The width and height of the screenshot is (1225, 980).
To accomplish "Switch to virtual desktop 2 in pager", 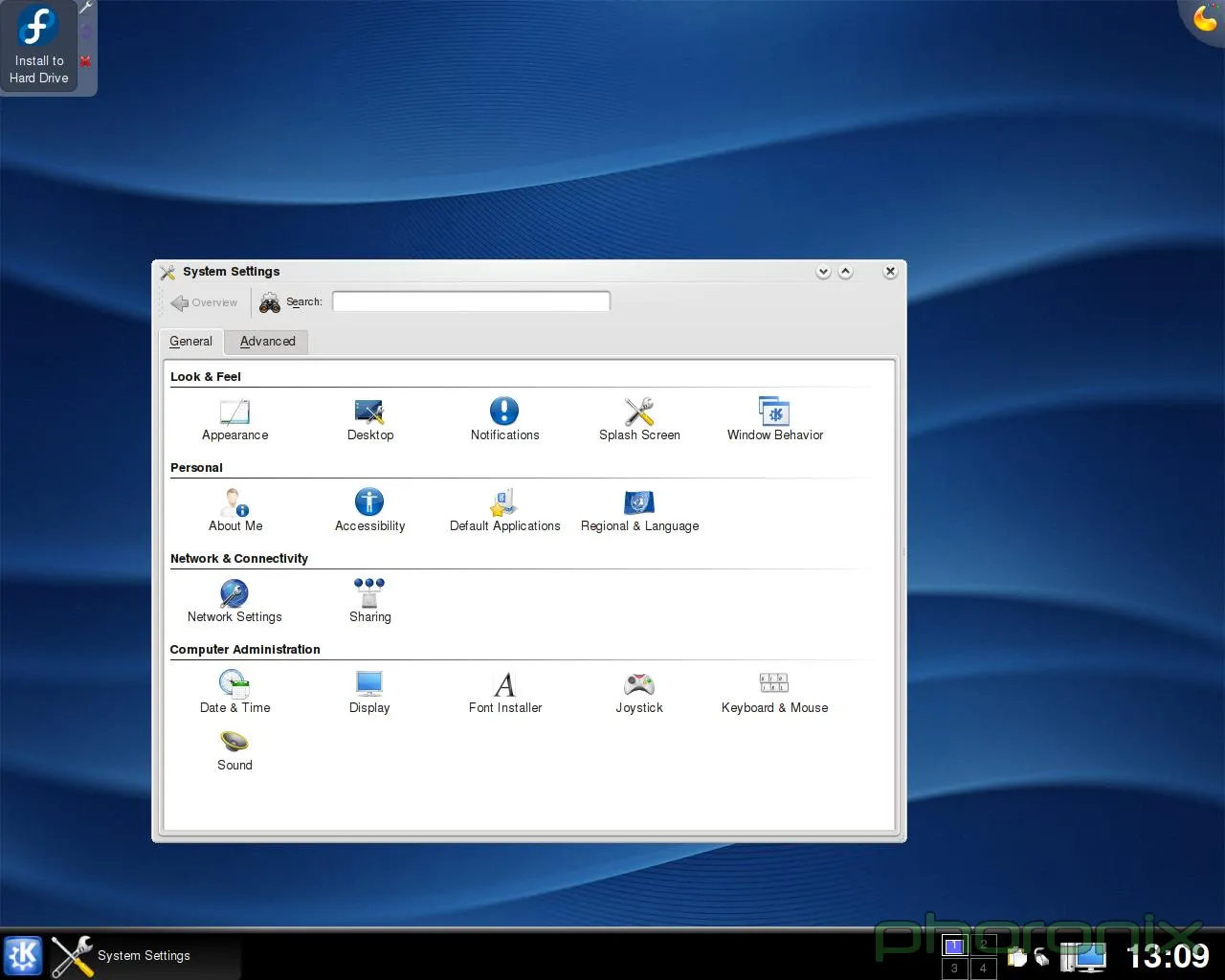I will [x=983, y=946].
